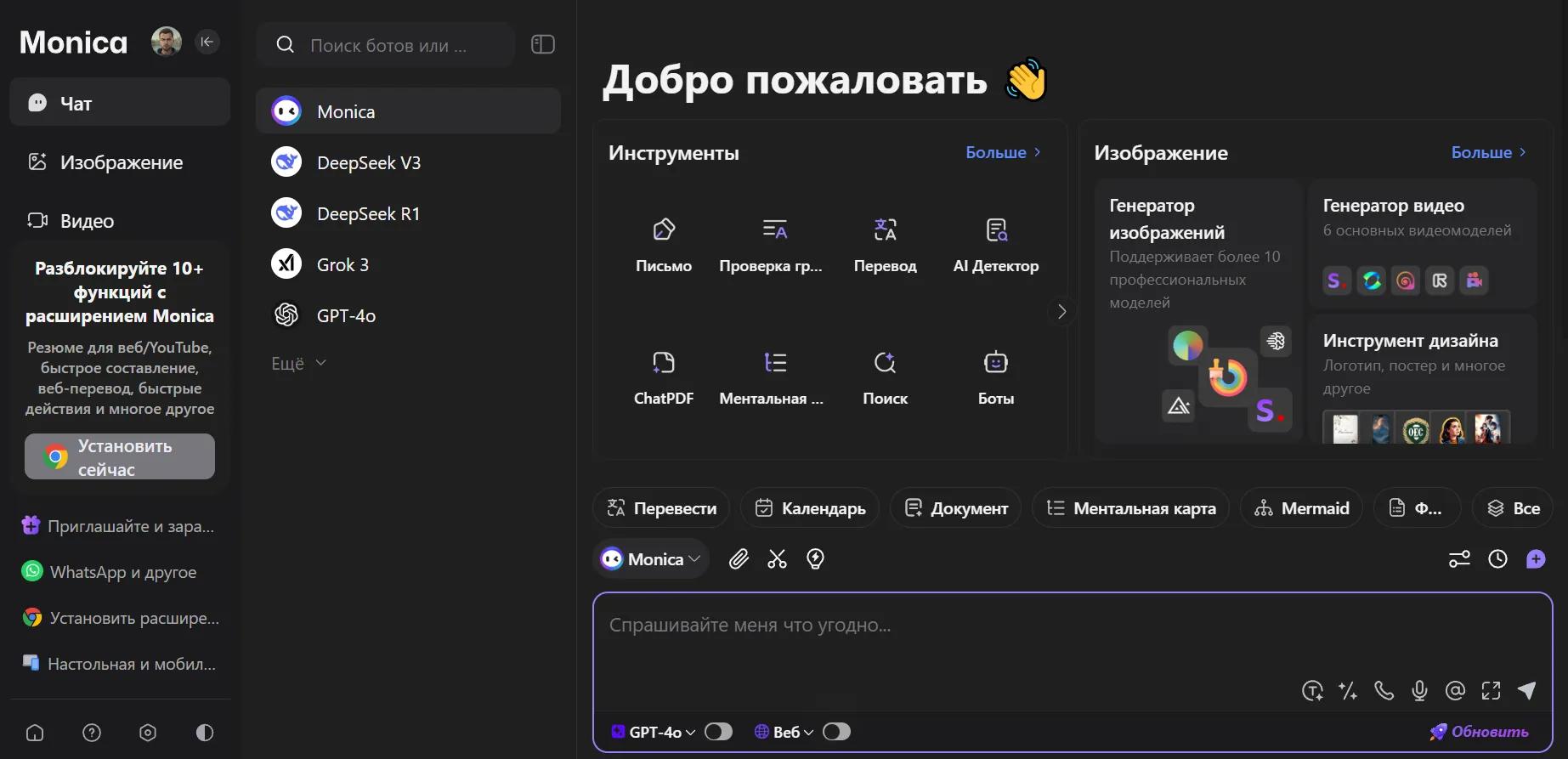Open the ChatPDF tool
Viewport: 1568px width, 759px height.
click(x=663, y=378)
